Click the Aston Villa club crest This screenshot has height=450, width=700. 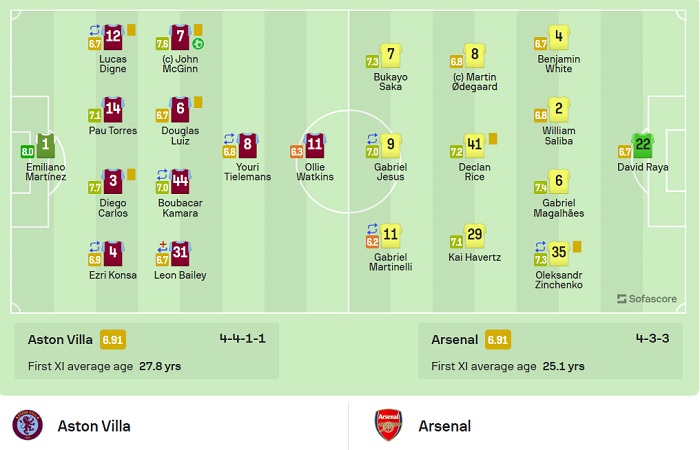27,425
